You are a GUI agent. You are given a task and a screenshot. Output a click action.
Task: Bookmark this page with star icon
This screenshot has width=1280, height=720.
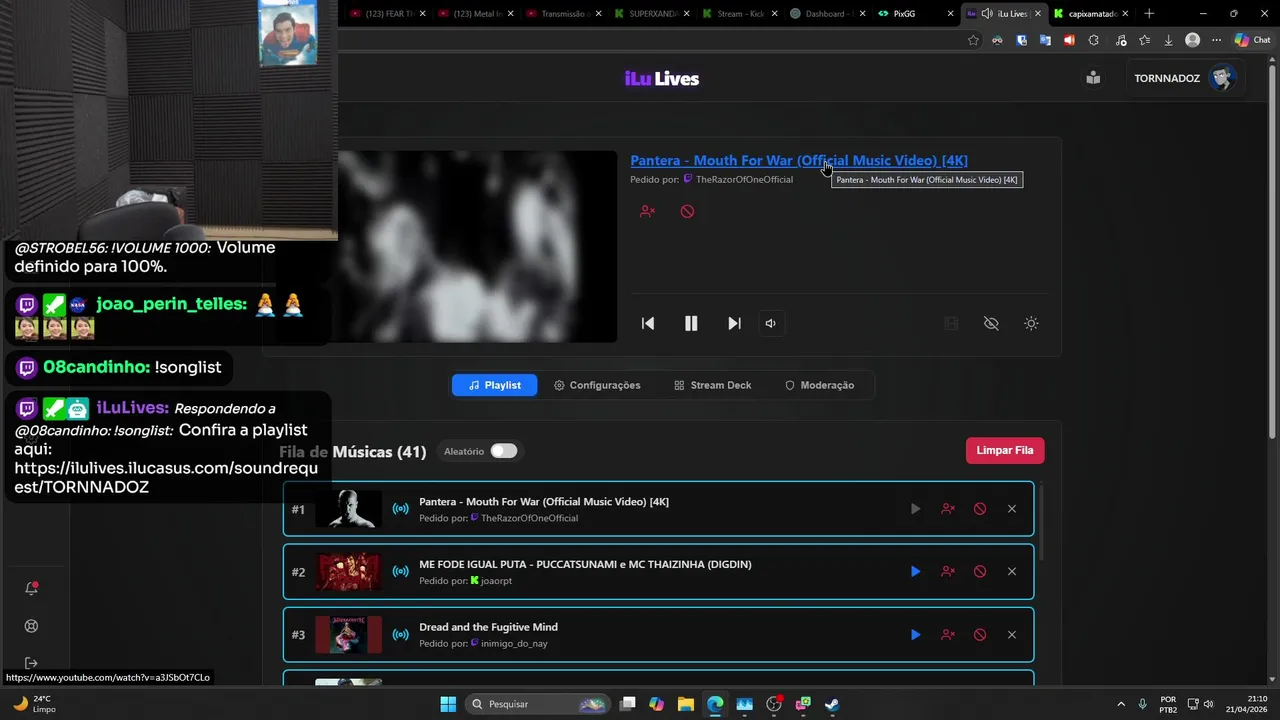click(973, 40)
